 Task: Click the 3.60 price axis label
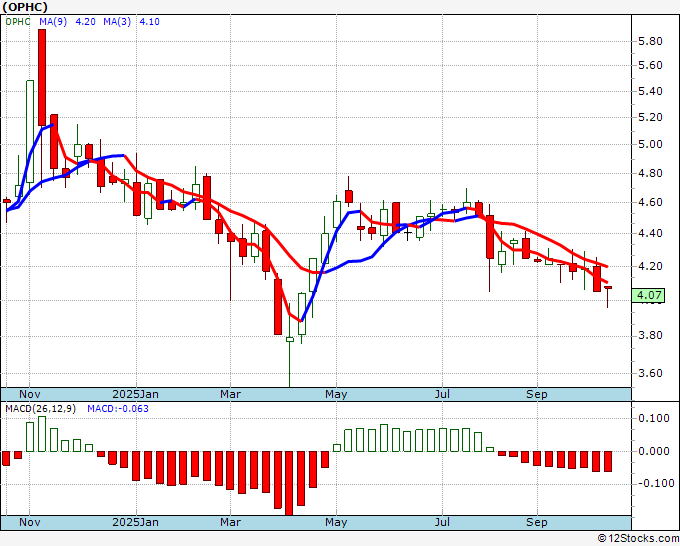(650, 373)
